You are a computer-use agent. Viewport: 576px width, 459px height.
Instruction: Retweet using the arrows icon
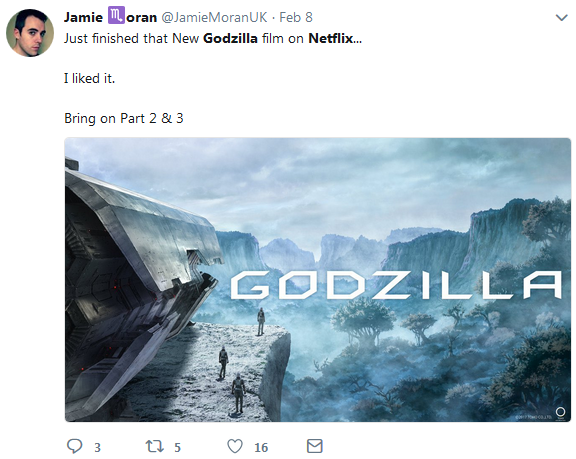(x=155, y=446)
